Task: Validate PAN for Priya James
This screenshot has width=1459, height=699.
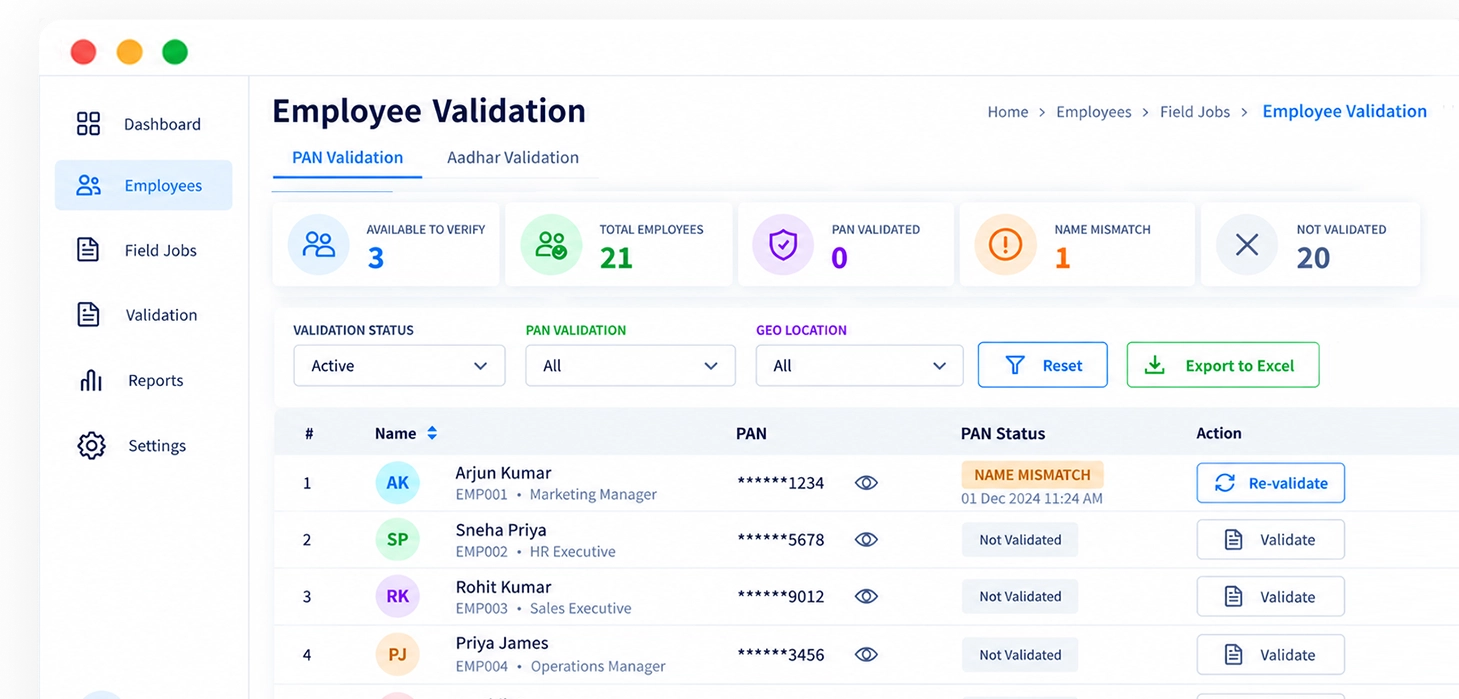Action: (1270, 655)
